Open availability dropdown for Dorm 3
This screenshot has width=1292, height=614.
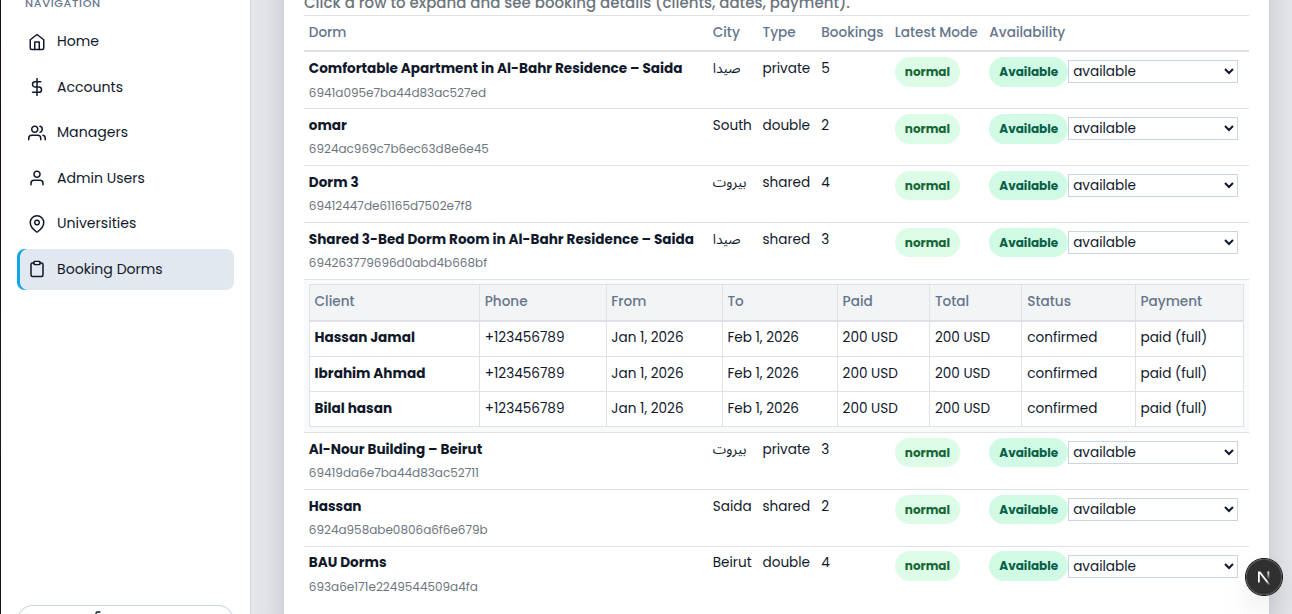[1152, 186]
